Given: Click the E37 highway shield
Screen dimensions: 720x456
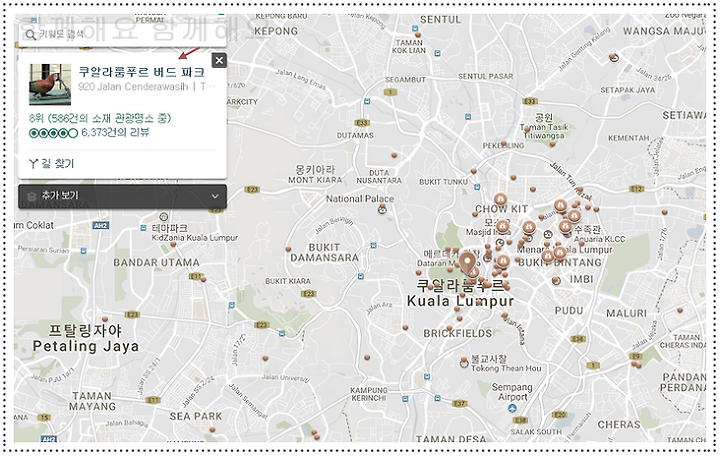Looking at the screenshot, I should click(x=459, y=404).
